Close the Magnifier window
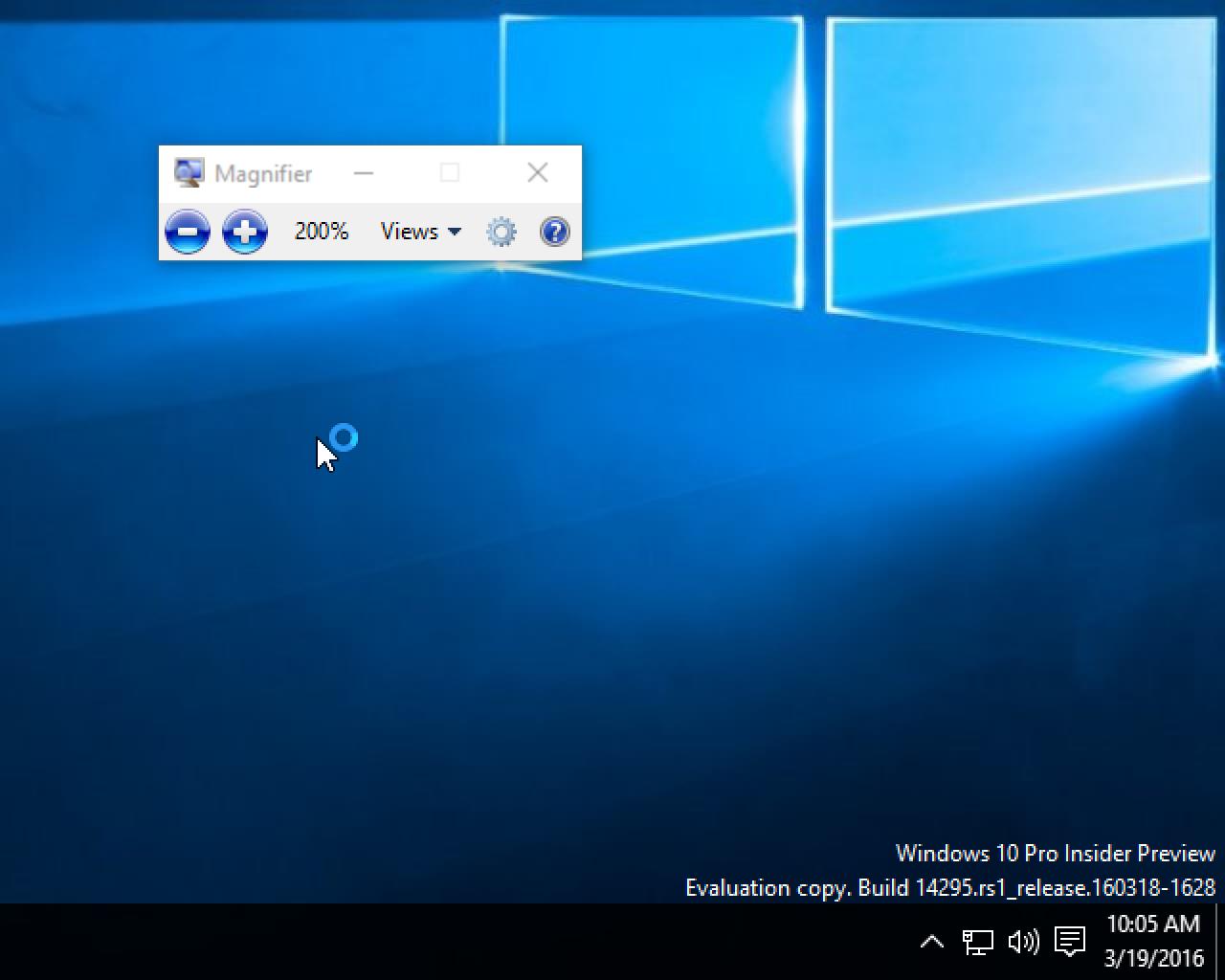 pos(538,172)
